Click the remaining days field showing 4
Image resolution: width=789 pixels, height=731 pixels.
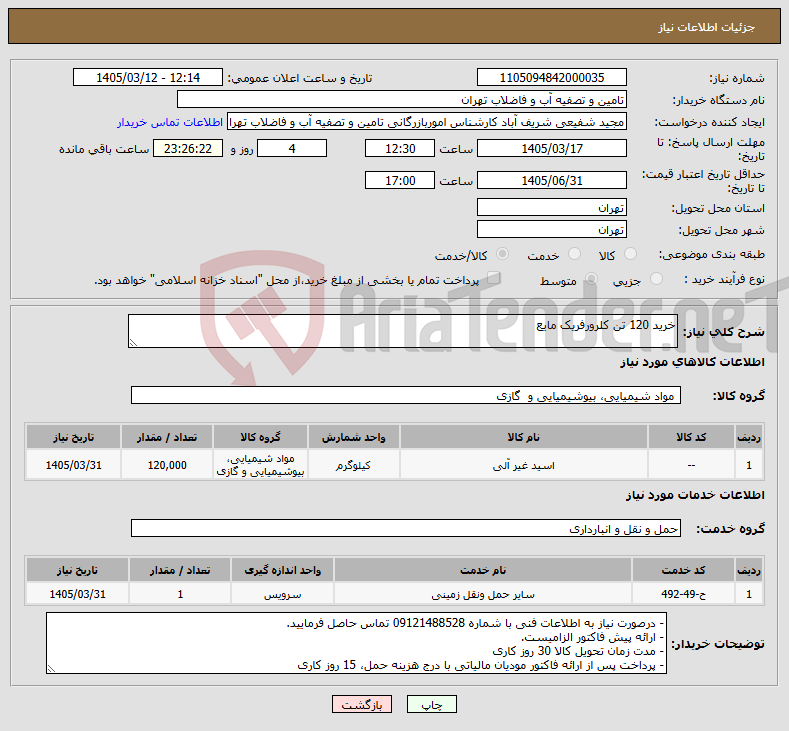tap(292, 148)
